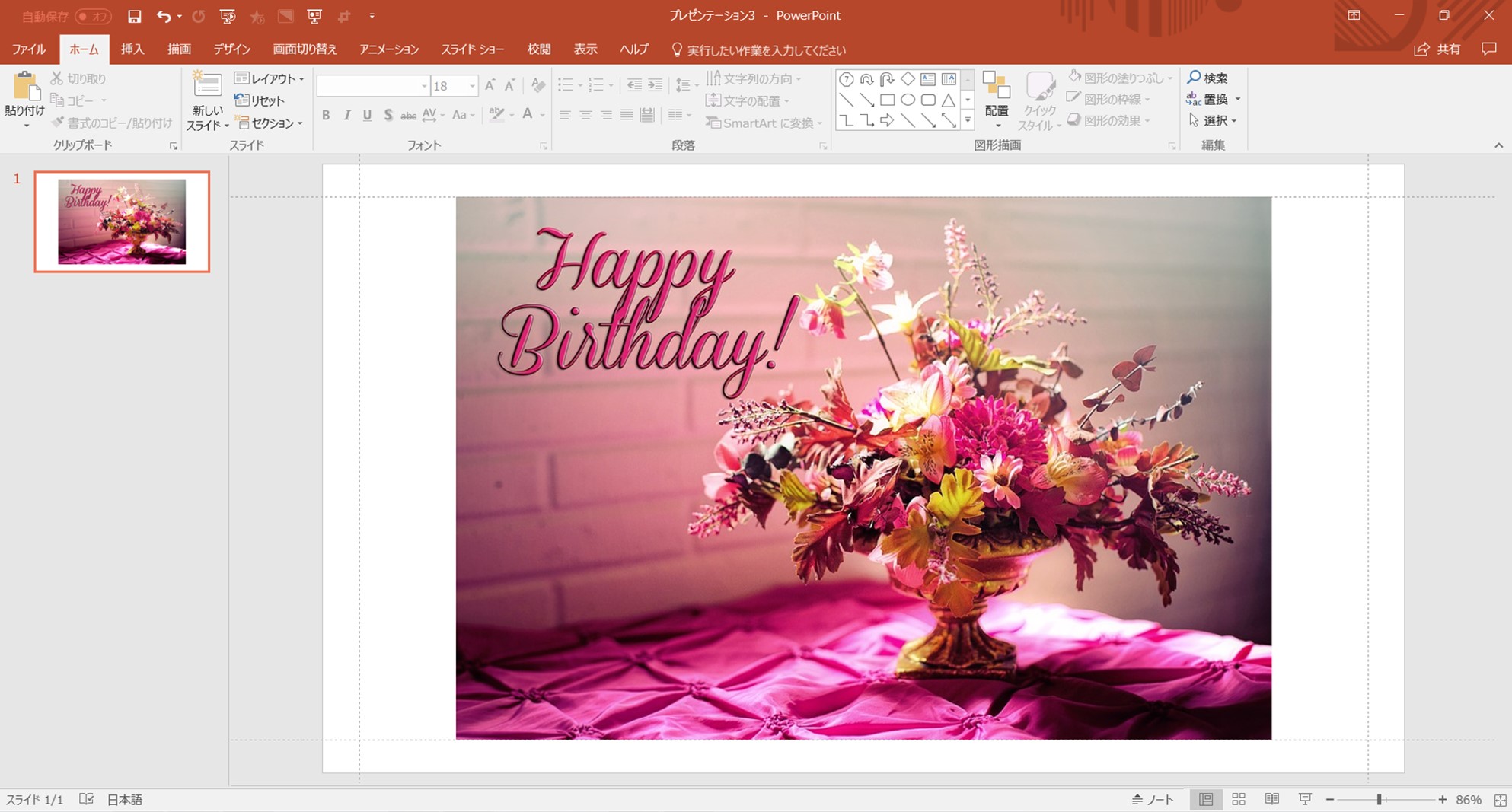Open text direction (文字列の方向) dropdown

(x=754, y=78)
